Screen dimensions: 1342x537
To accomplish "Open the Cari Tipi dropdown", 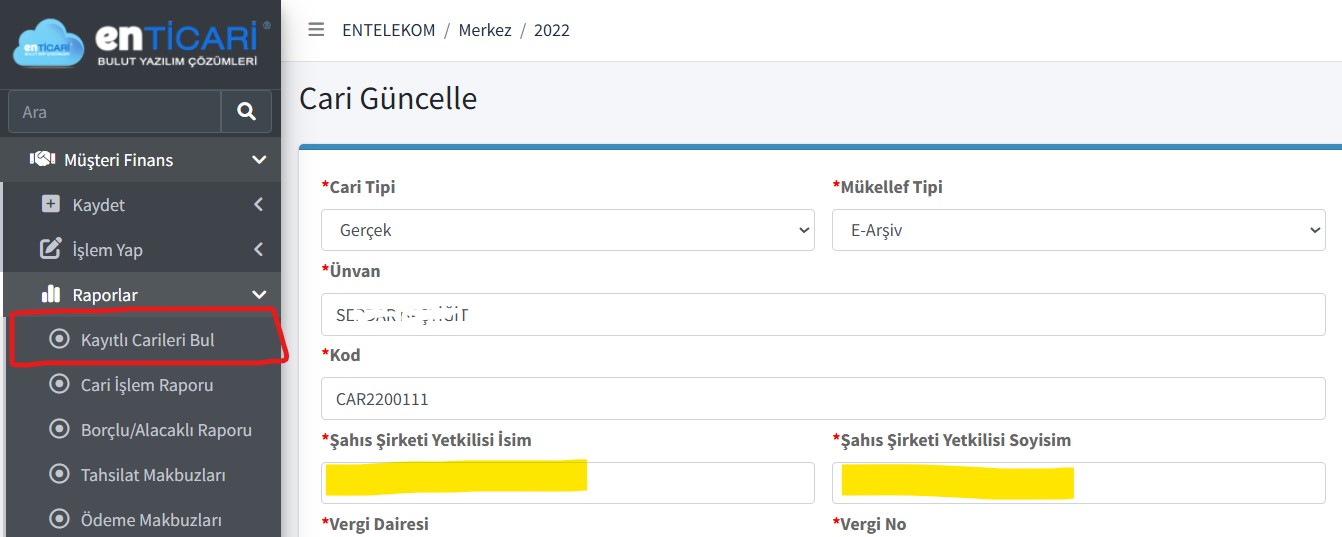I will [x=568, y=230].
